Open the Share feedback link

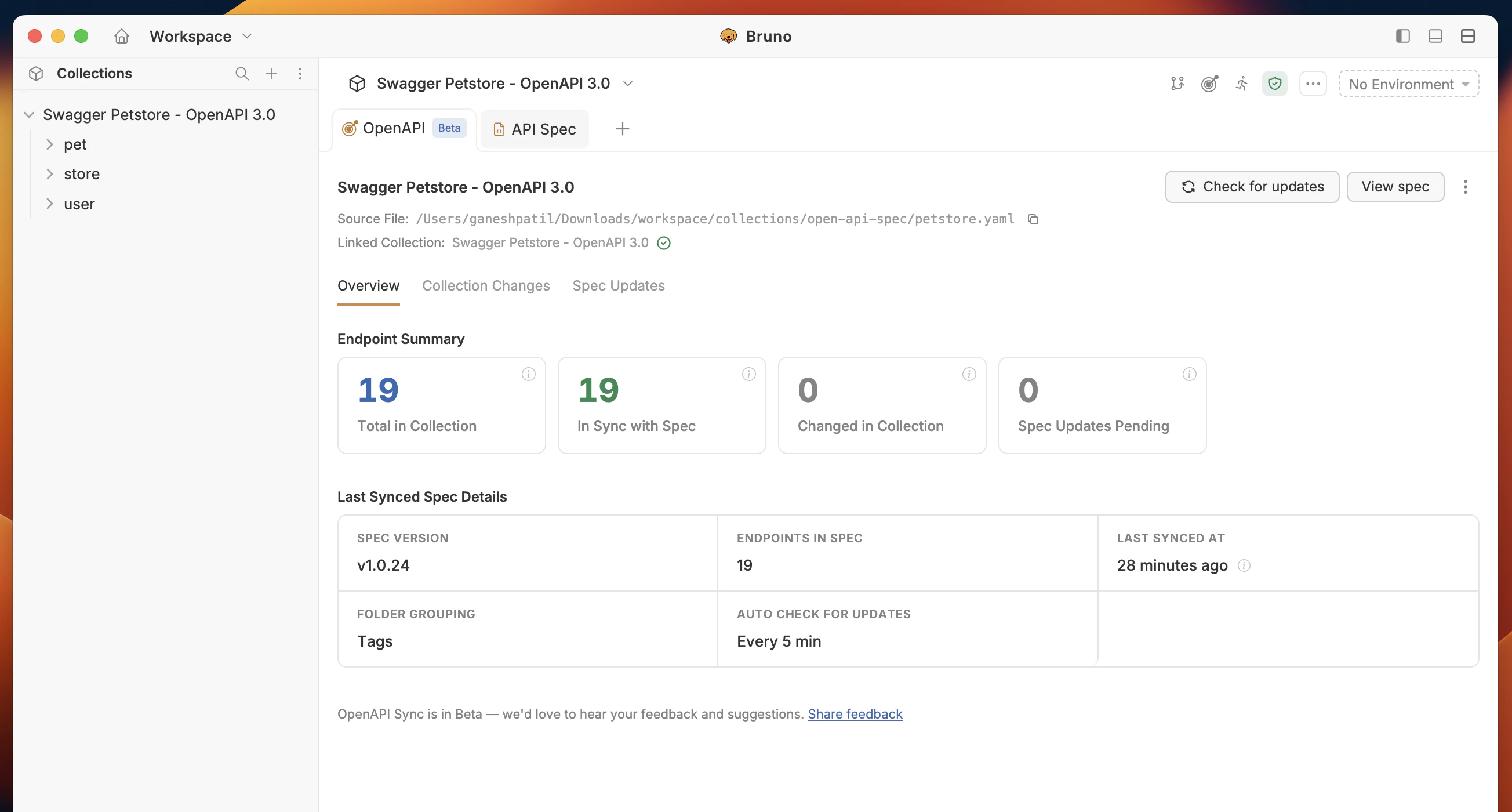click(x=855, y=714)
